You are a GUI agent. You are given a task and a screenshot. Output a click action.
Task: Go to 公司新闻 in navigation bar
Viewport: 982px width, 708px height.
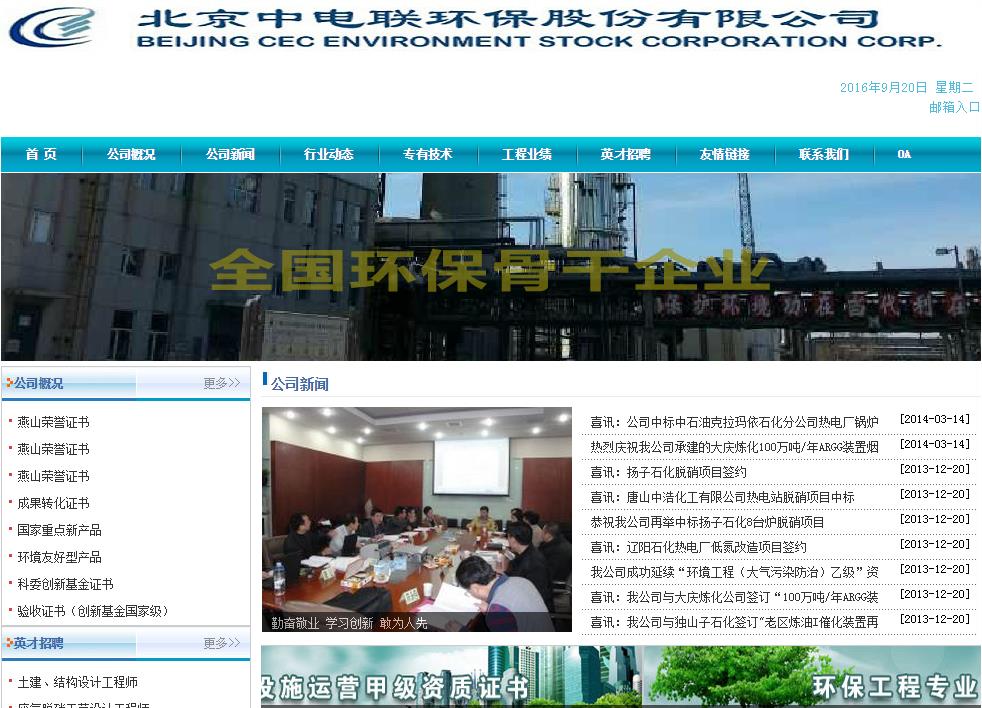(230, 154)
